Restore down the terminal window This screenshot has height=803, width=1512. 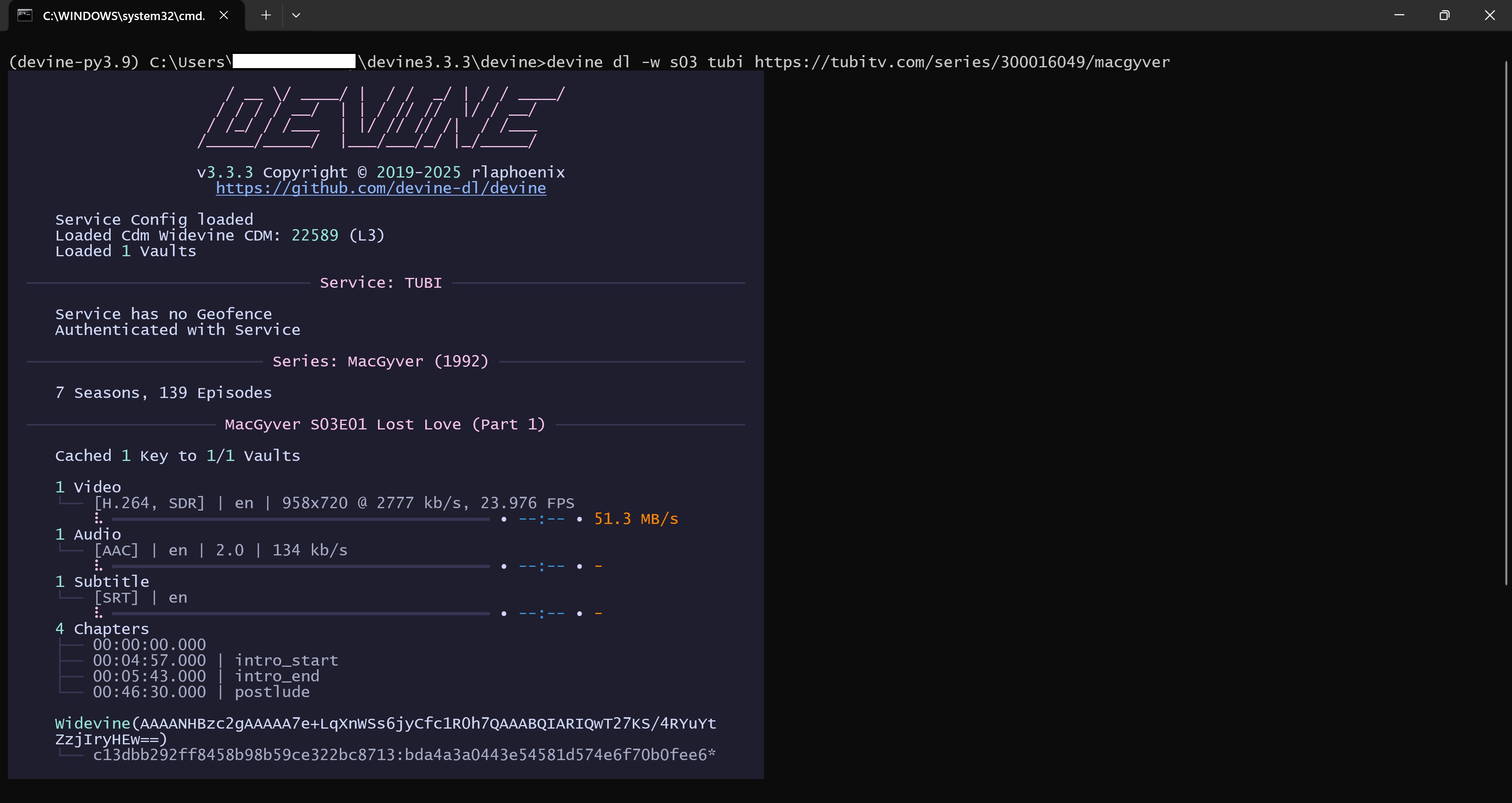(1445, 15)
